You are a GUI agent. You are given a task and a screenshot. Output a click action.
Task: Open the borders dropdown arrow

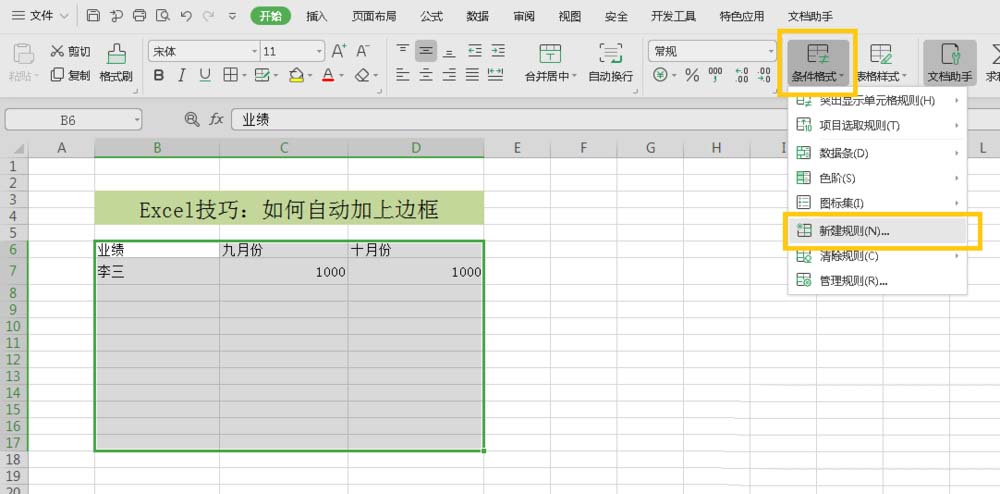pos(244,76)
